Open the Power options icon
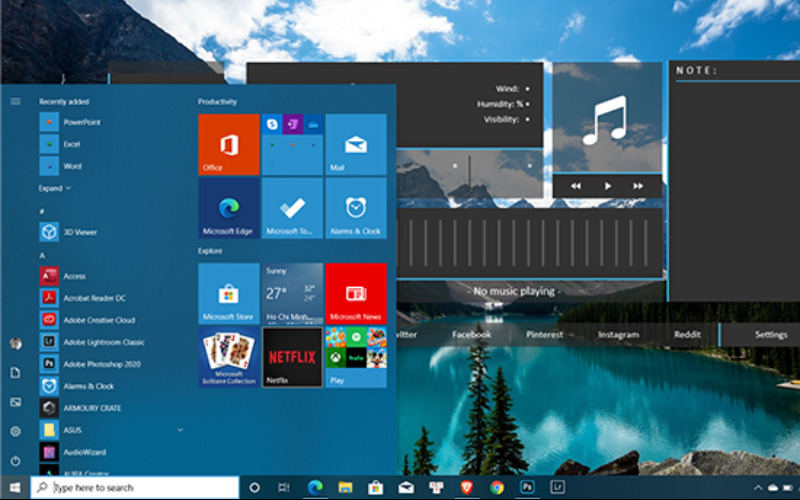This screenshot has width=800, height=500. tap(15, 461)
